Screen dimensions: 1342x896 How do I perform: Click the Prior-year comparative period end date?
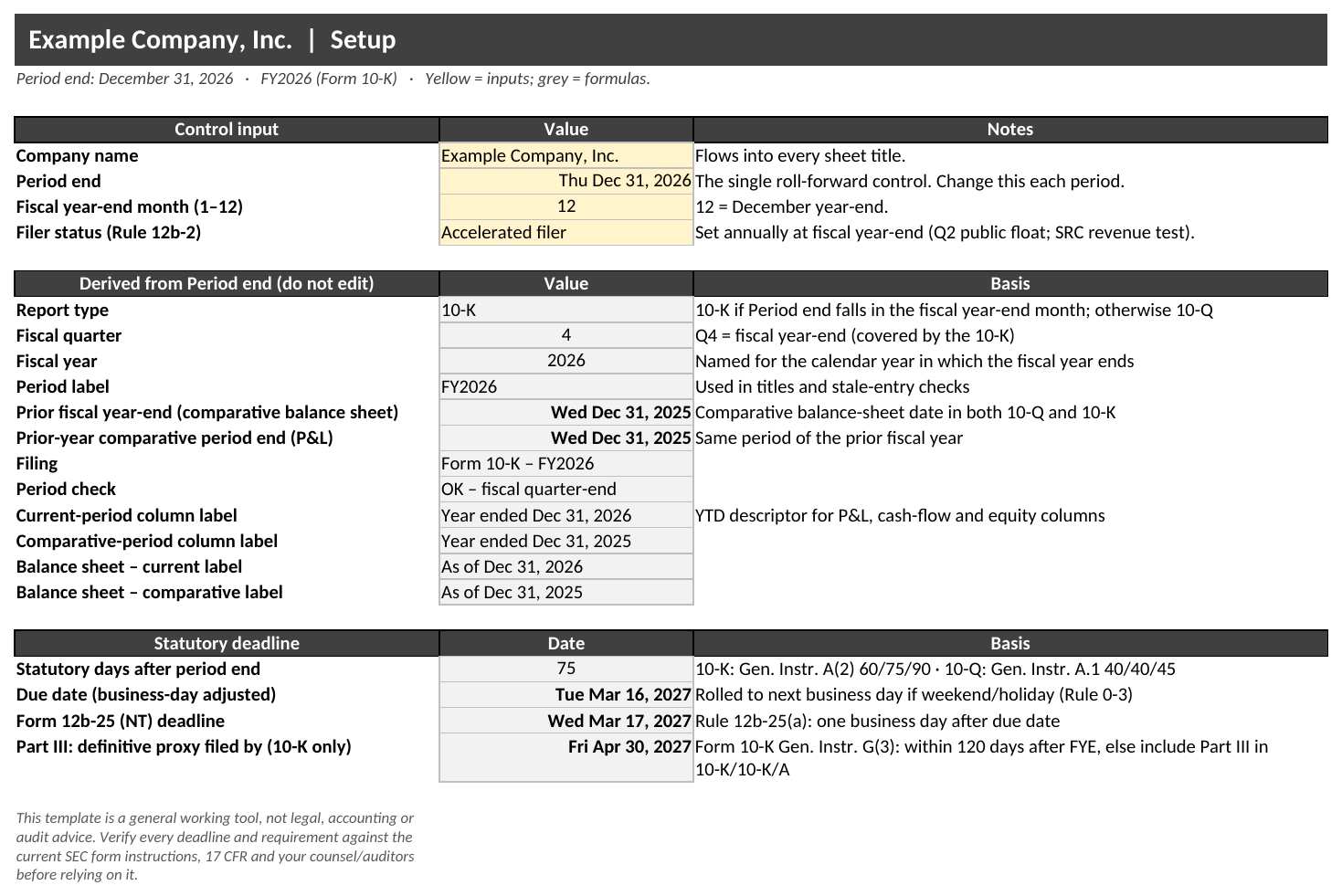tap(565, 437)
